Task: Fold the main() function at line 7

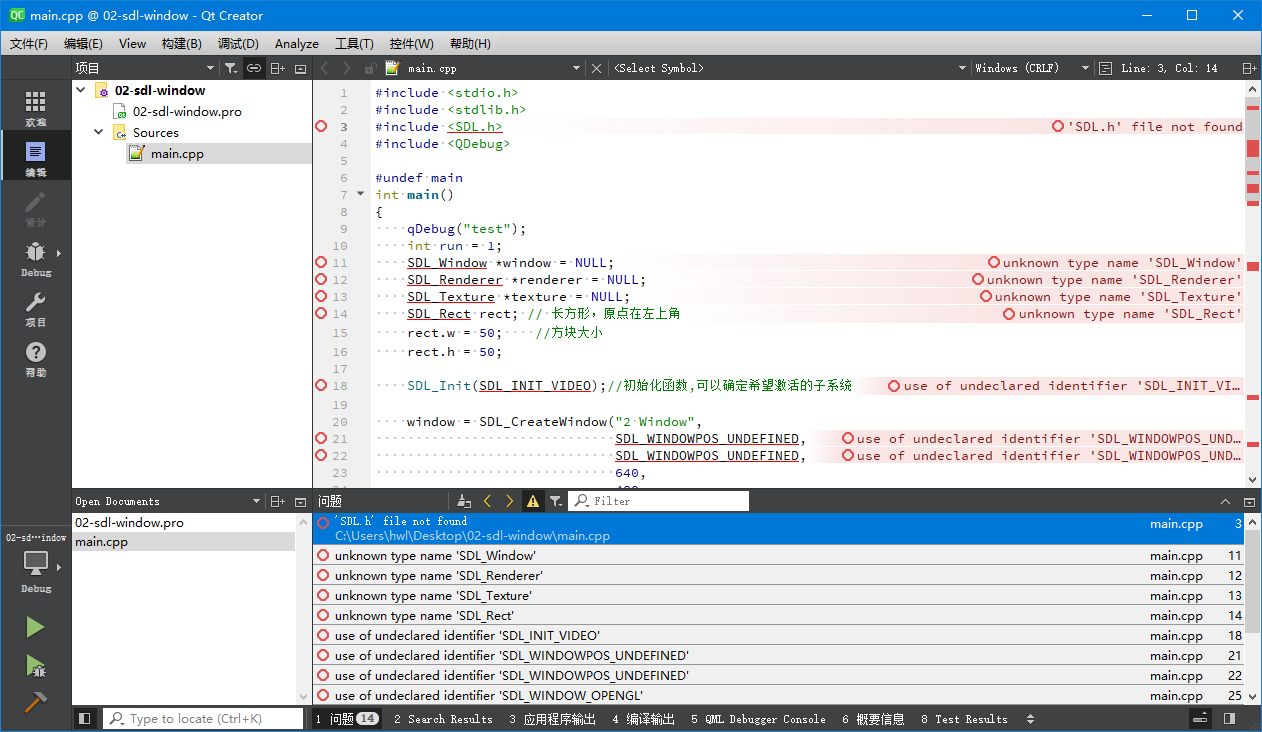Action: (361, 195)
